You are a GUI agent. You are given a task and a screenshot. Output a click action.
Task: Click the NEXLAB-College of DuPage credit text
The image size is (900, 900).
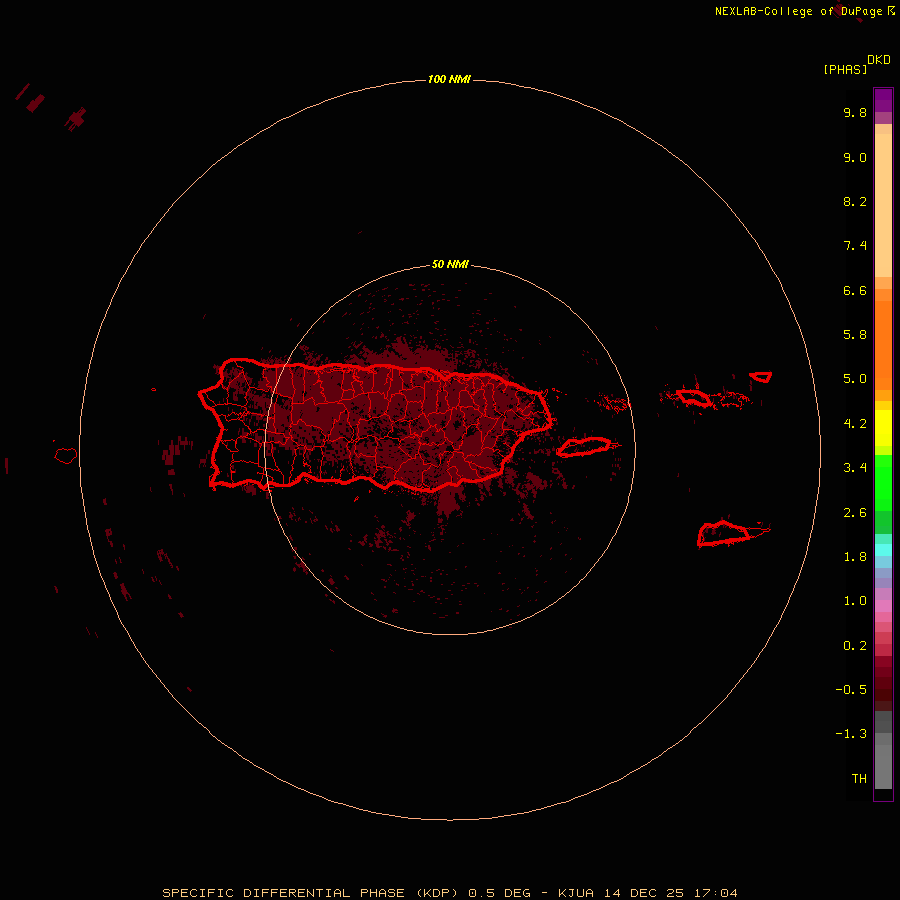coord(805,11)
